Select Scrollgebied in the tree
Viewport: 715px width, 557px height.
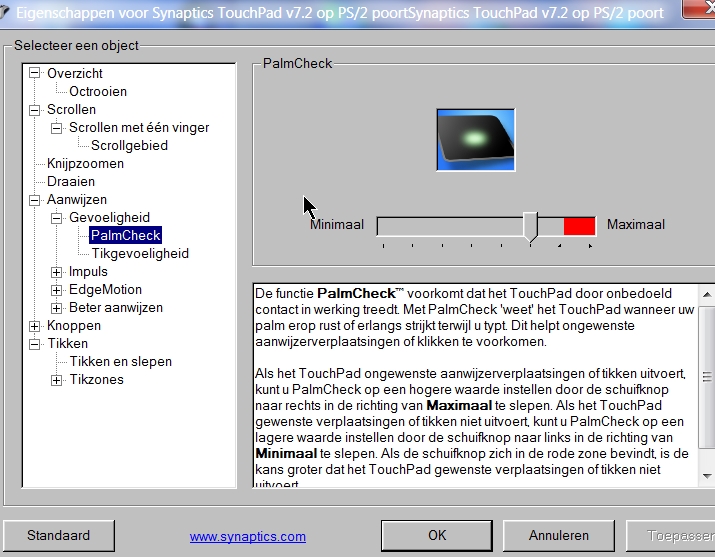point(129,146)
